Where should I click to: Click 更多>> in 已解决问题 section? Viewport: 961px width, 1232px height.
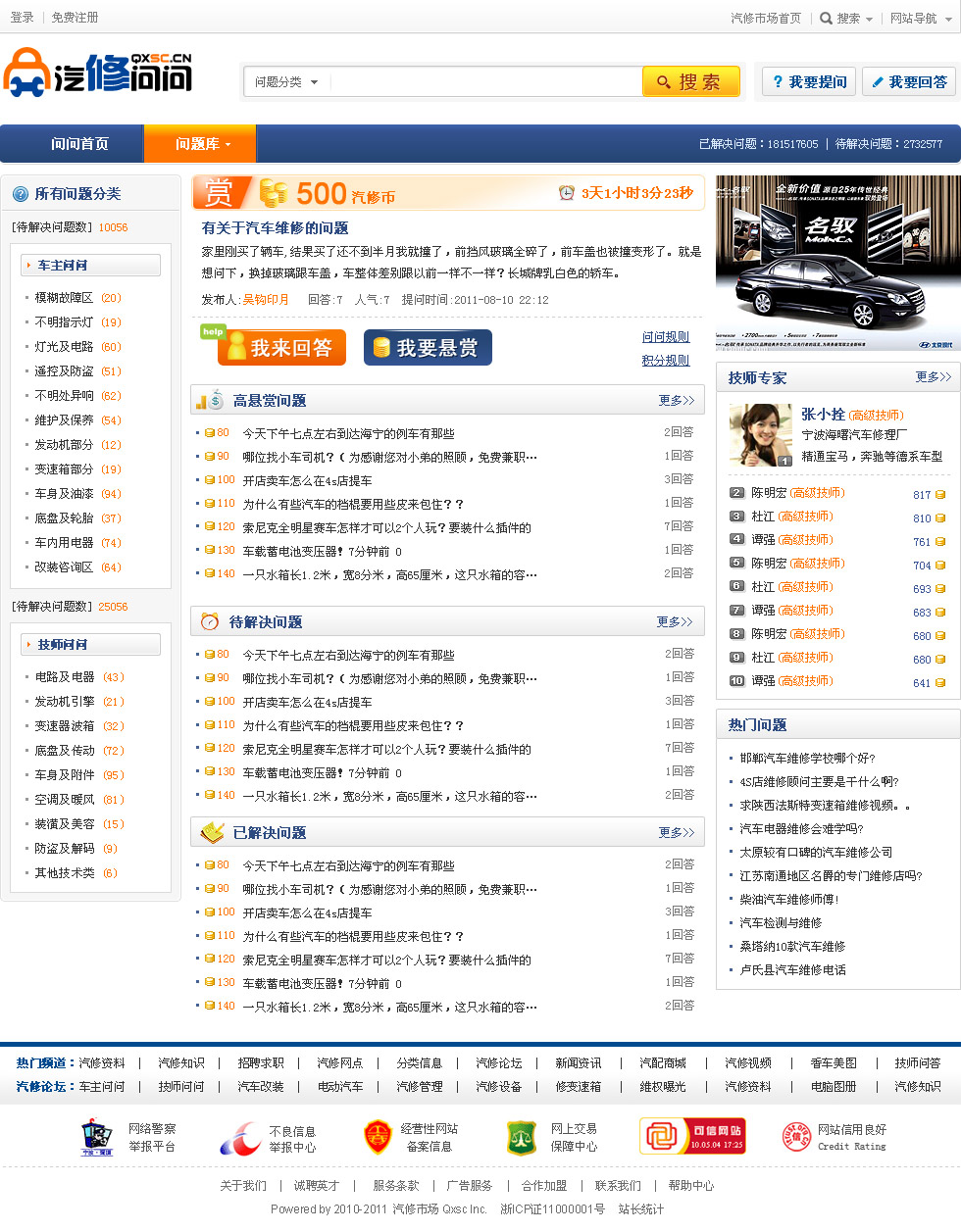(x=677, y=832)
